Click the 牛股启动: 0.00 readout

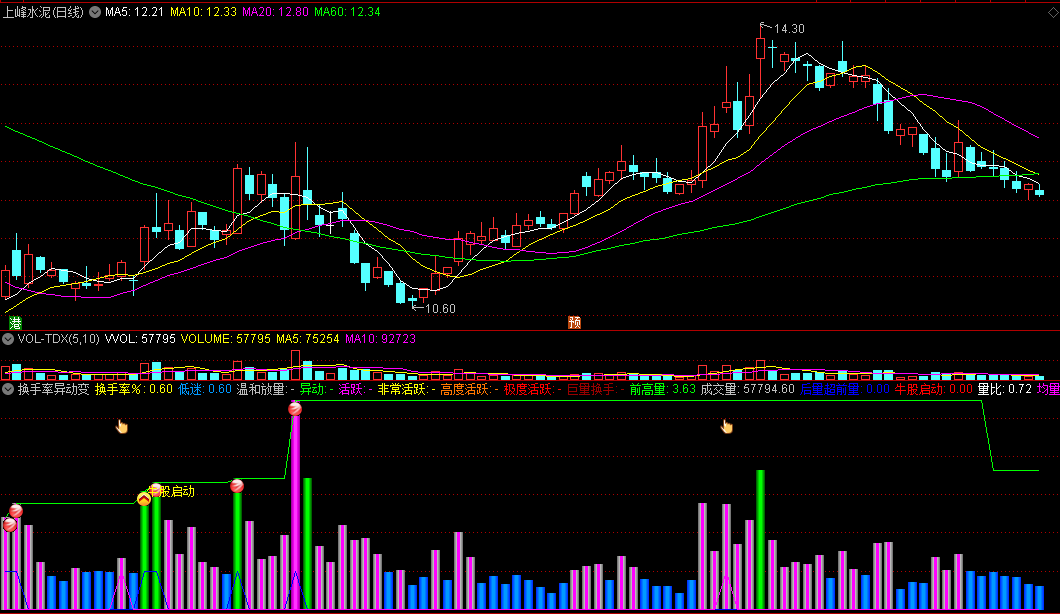934,389
